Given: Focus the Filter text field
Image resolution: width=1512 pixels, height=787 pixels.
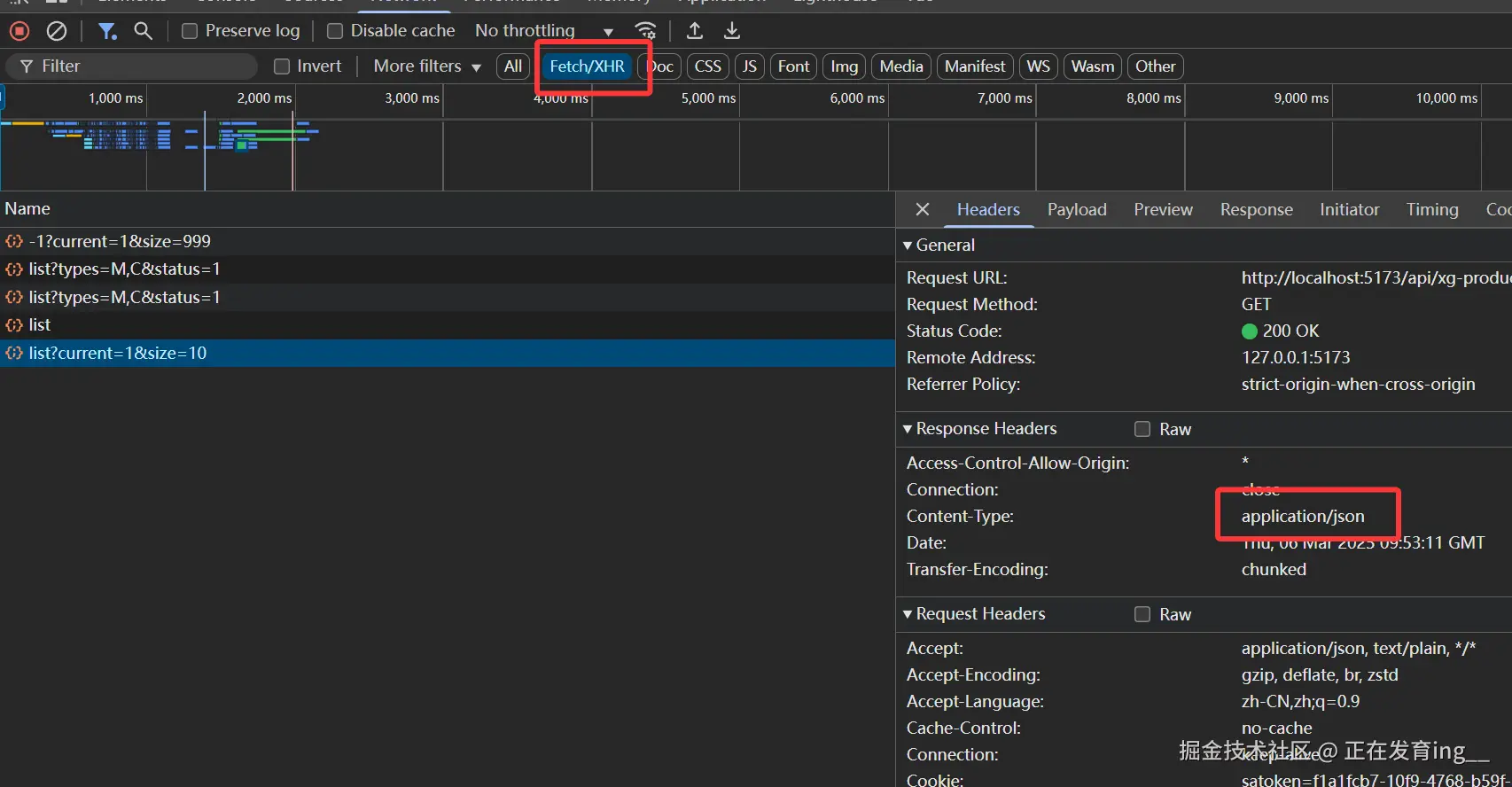Looking at the screenshot, I should coord(131,66).
